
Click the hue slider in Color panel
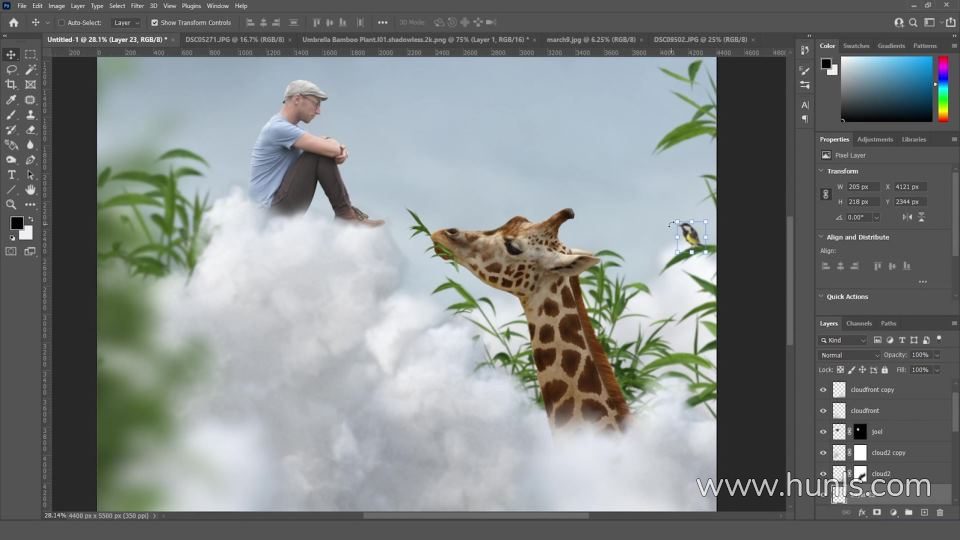(x=942, y=88)
